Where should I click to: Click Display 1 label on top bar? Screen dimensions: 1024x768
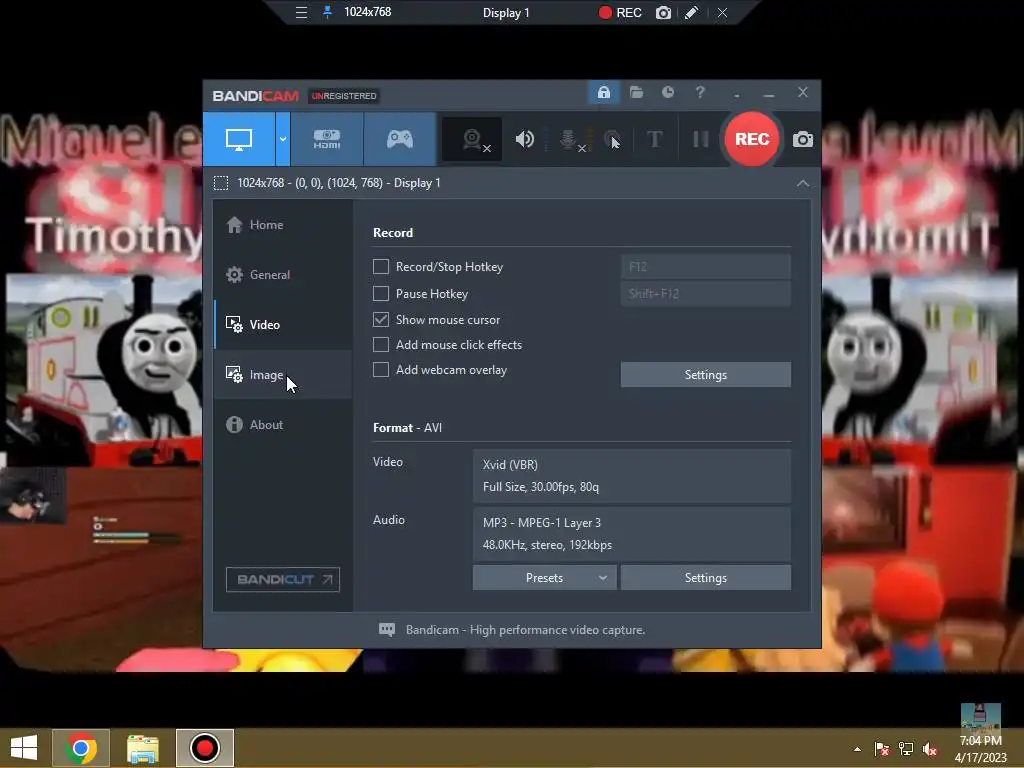click(x=506, y=12)
